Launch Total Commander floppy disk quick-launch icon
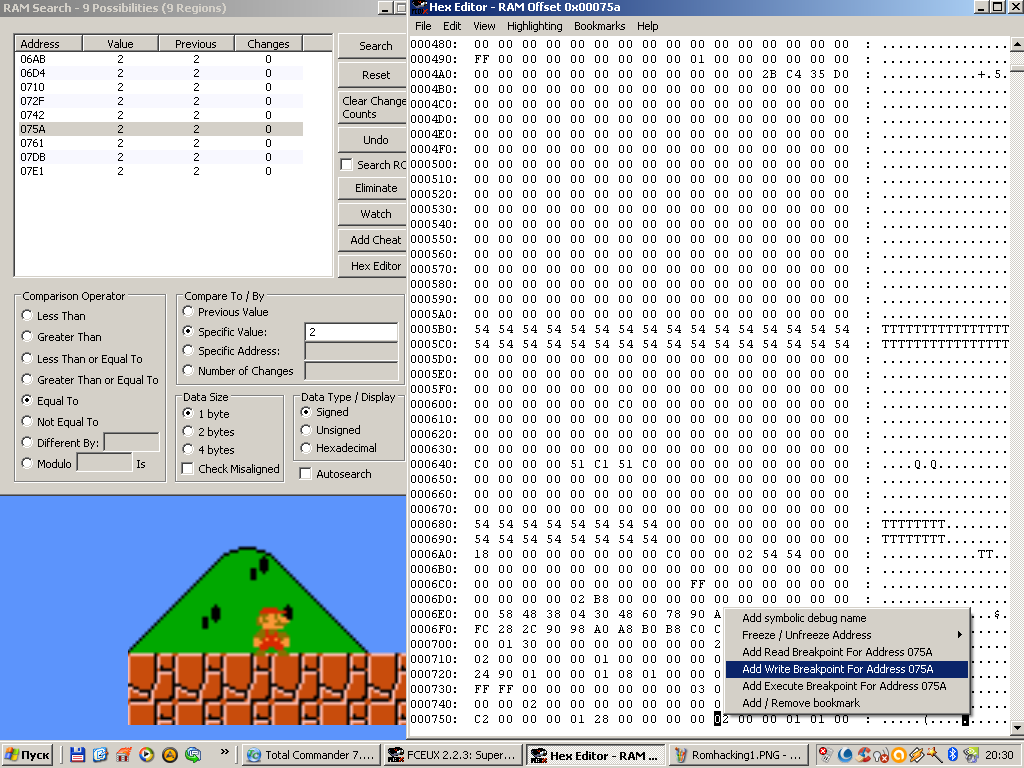1024x768 pixels. click(78, 755)
